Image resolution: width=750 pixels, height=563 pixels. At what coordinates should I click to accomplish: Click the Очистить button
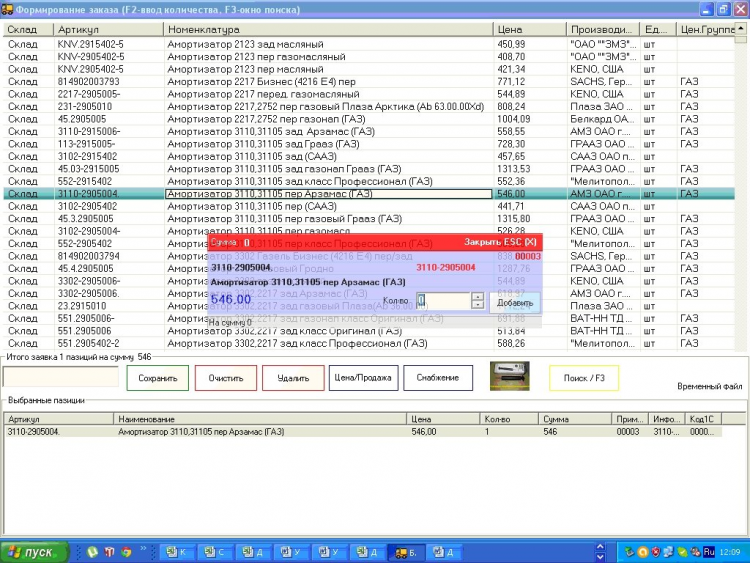[x=226, y=378]
